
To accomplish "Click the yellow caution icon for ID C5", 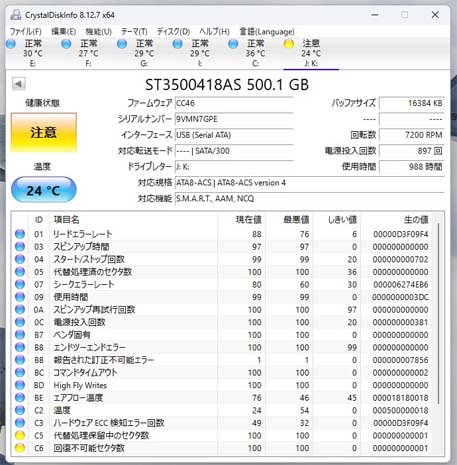I will tap(20, 435).
